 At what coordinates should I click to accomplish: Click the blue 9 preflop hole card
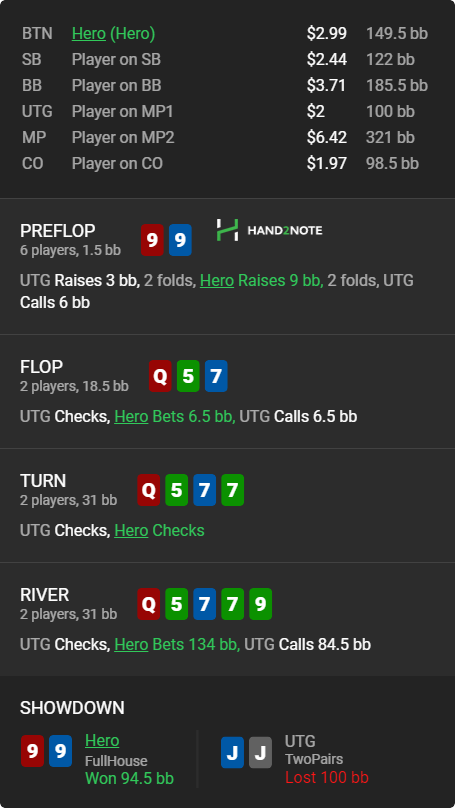pos(180,240)
